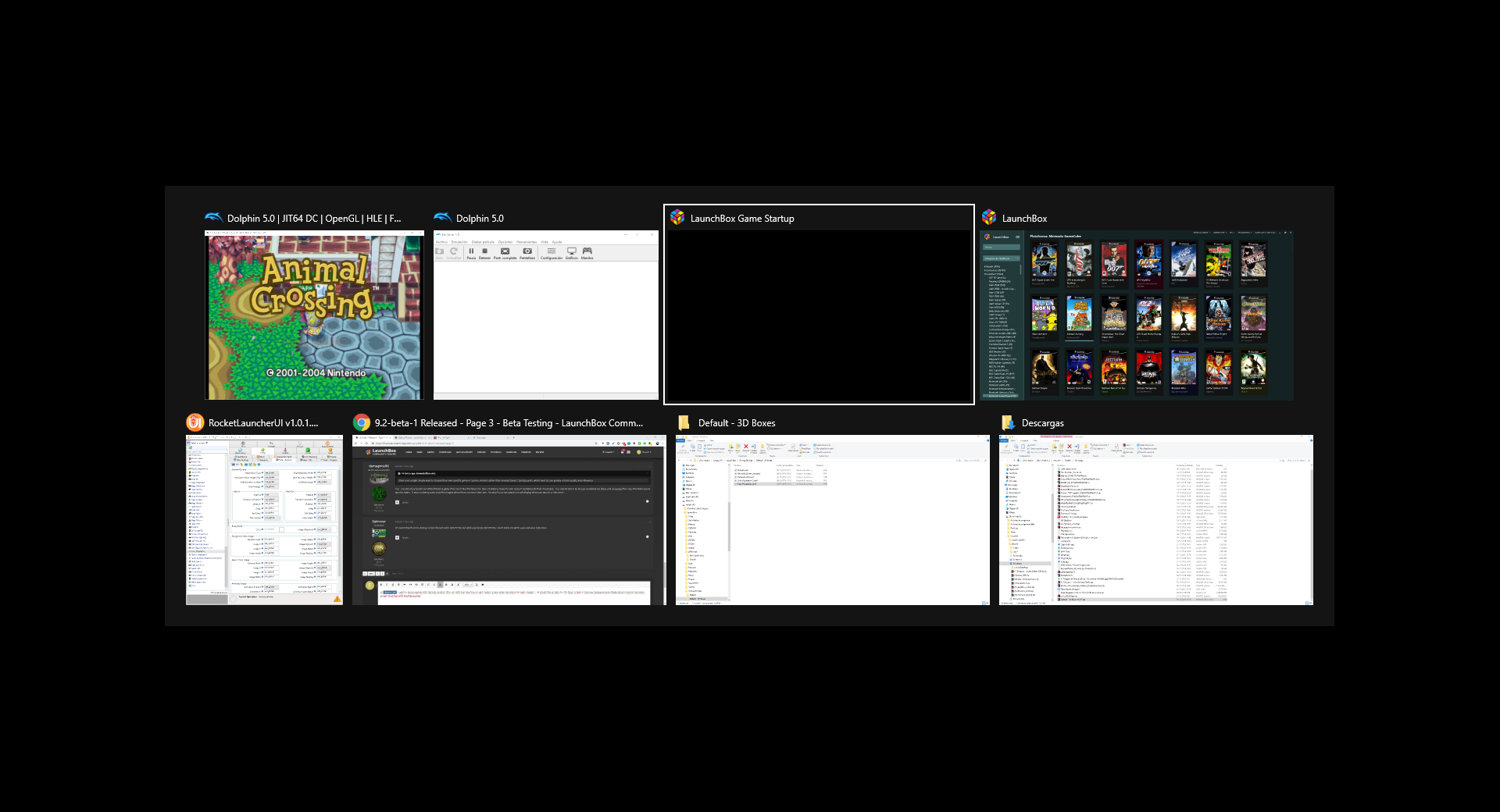Click folder icon beside 'Default - 3D Boxes'

(684, 422)
